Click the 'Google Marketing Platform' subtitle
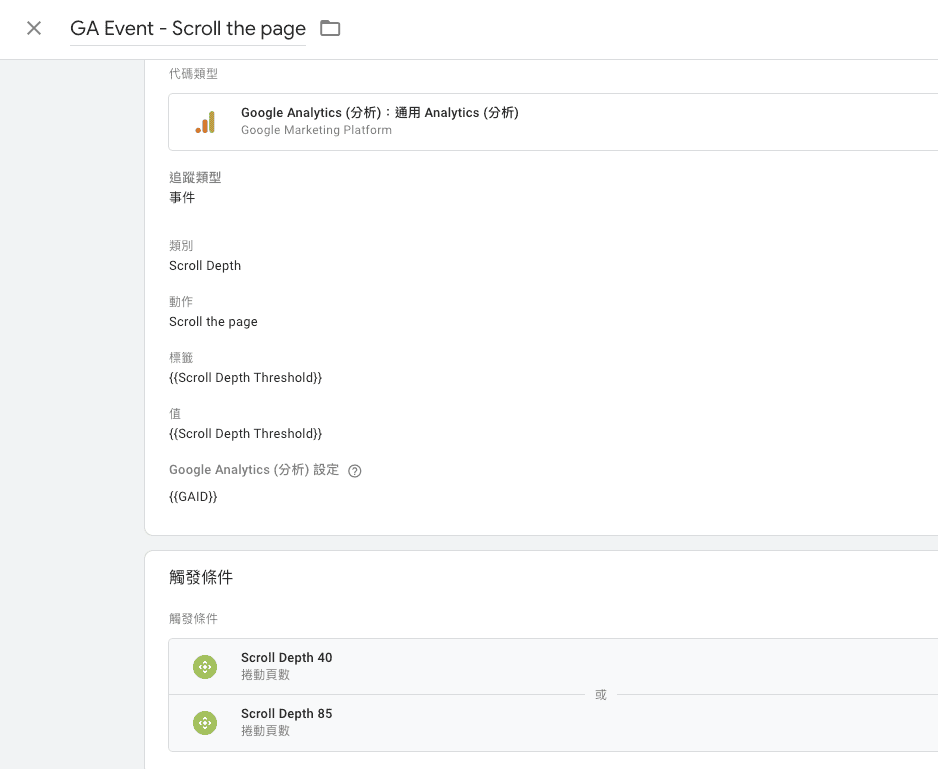This screenshot has width=938, height=769. (x=316, y=130)
